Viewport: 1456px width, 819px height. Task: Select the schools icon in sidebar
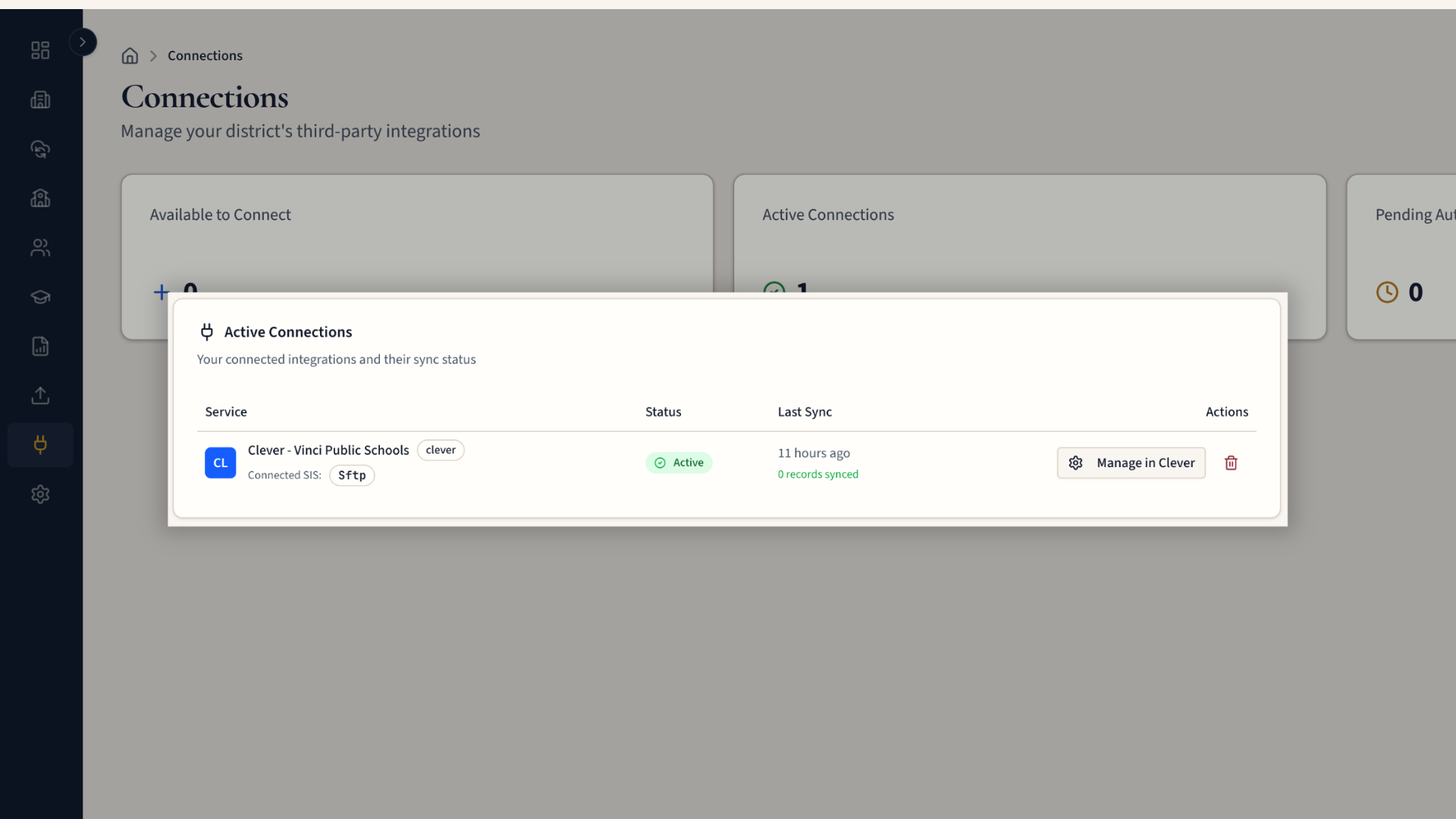[x=40, y=198]
